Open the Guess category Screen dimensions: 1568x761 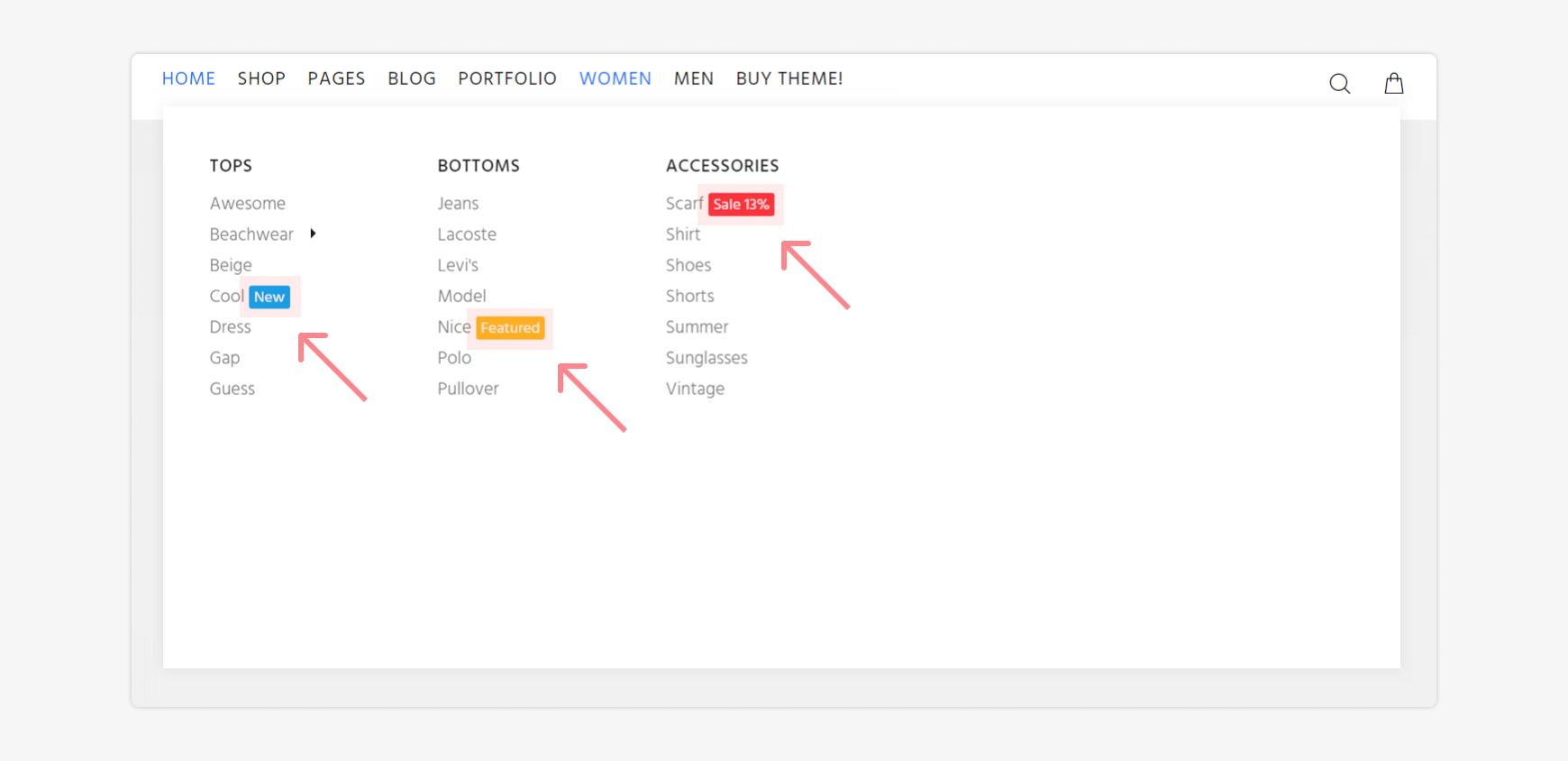(x=232, y=390)
